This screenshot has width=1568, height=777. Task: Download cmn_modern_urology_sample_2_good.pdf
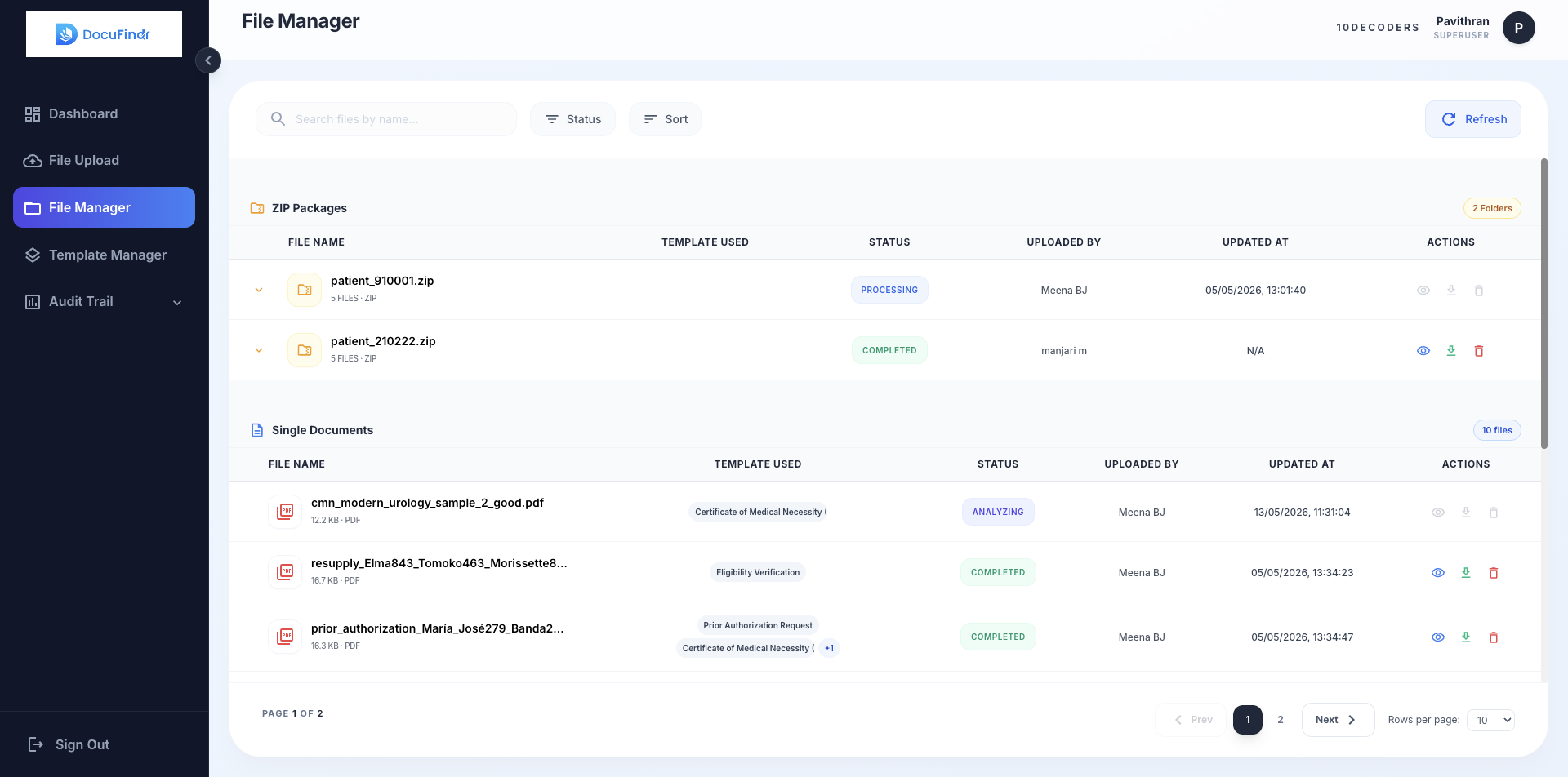click(x=1466, y=513)
